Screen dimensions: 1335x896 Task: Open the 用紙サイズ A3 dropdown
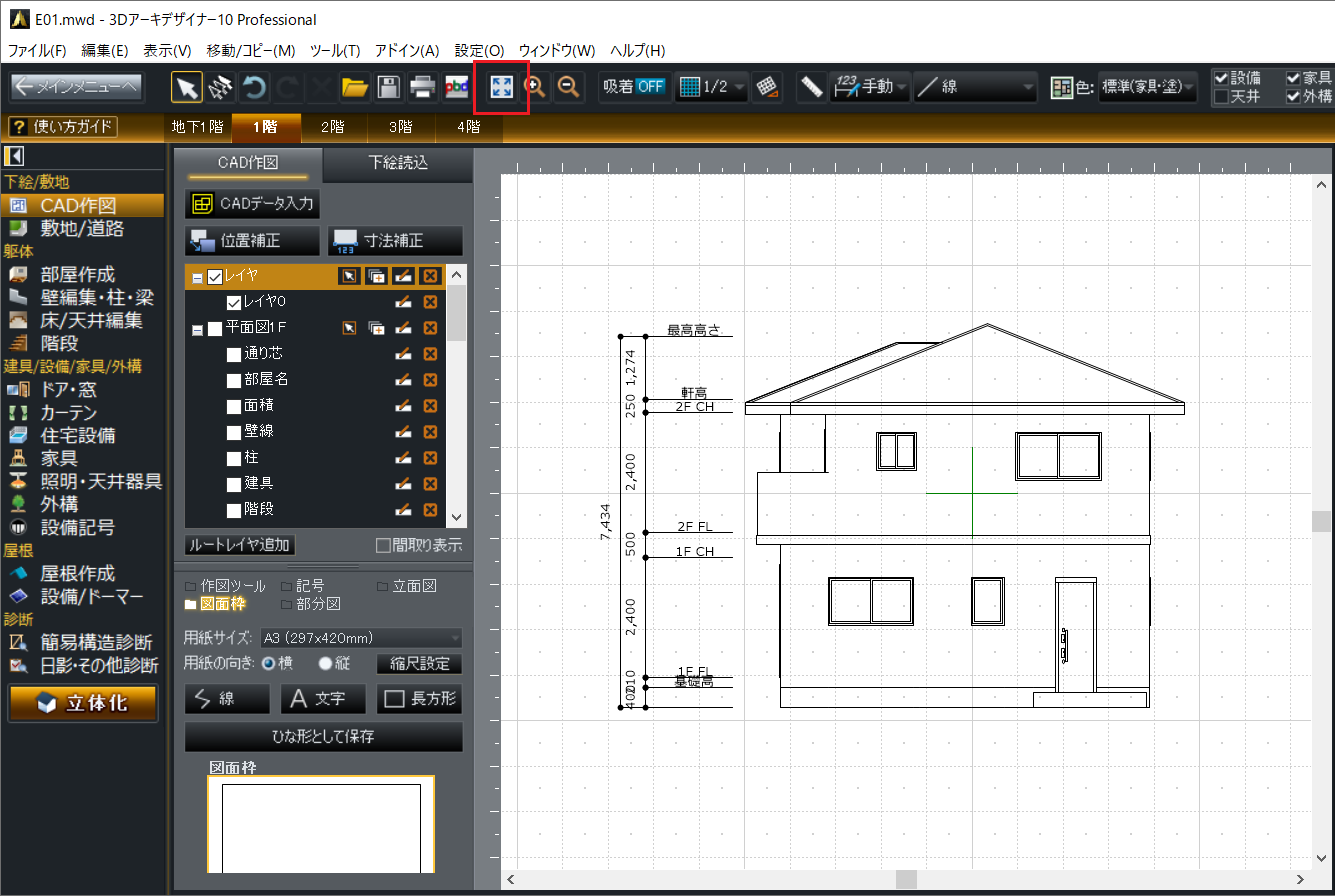360,638
